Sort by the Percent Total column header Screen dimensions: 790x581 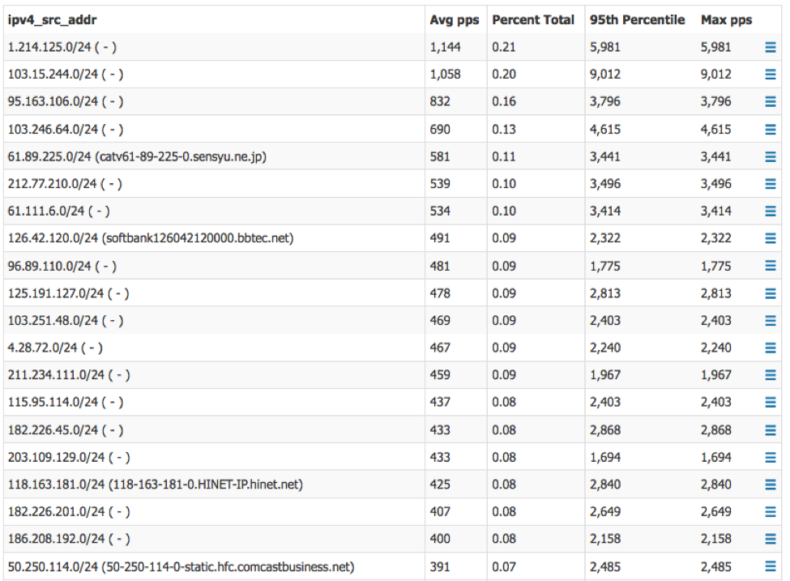pyautogui.click(x=533, y=20)
